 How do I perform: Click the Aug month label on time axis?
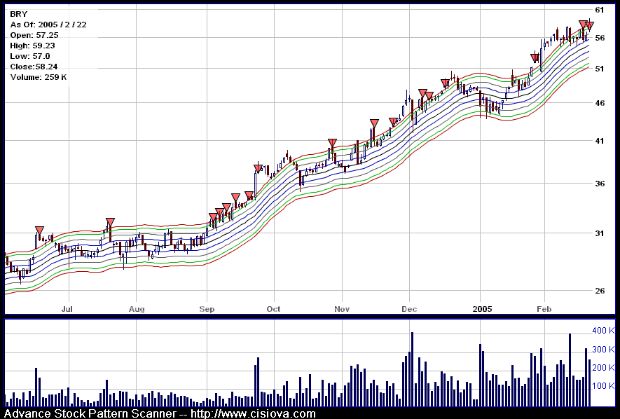(136, 308)
